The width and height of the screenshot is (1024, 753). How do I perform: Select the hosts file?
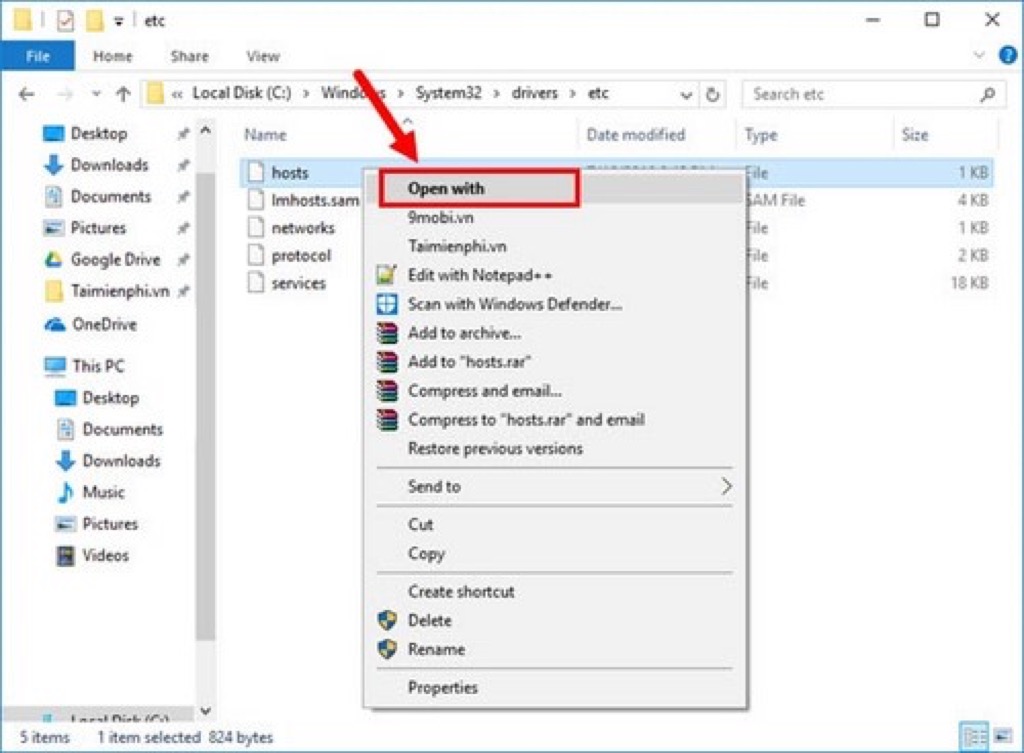(289, 172)
